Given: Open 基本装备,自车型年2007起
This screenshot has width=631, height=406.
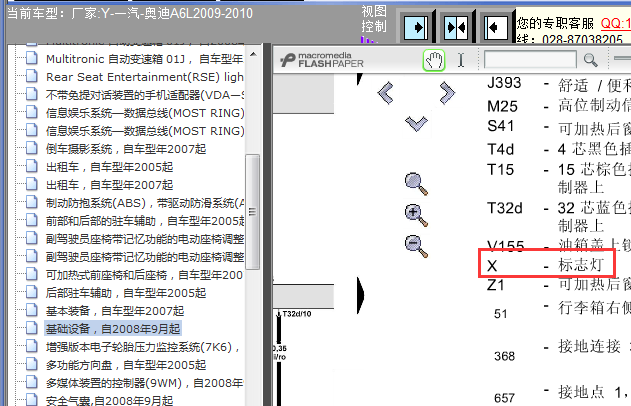Looking at the screenshot, I should point(115,311).
